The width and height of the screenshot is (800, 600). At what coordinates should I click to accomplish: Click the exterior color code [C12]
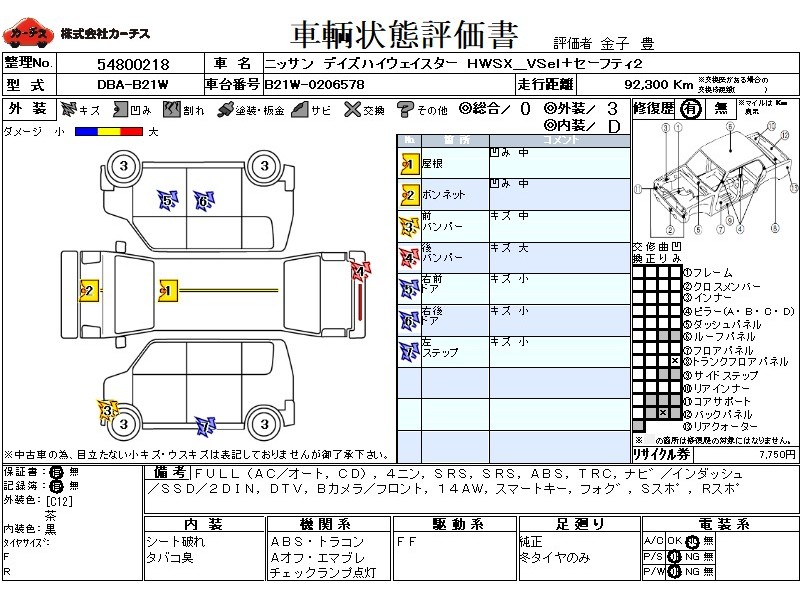[60, 501]
